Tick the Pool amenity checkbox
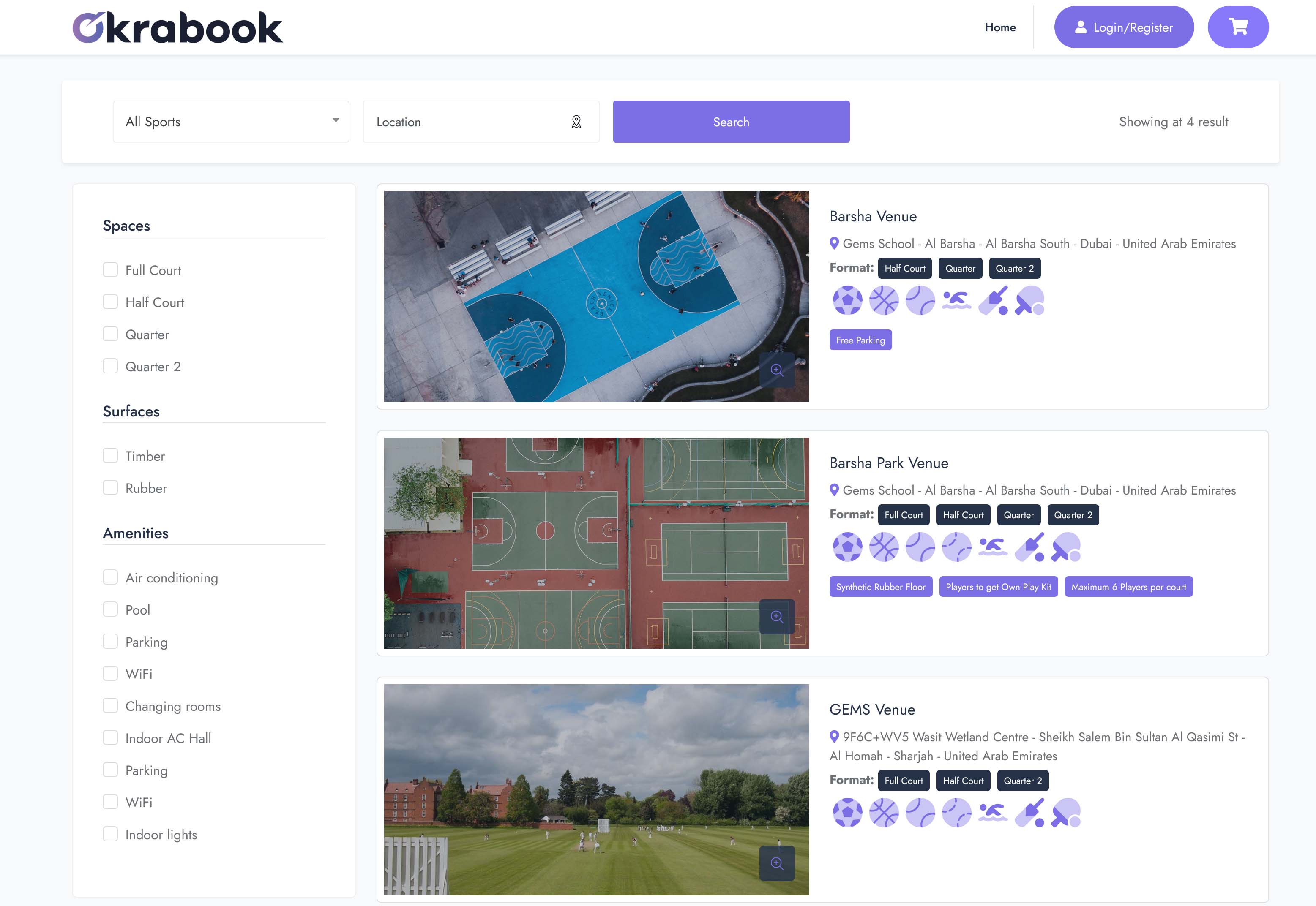Viewport: 1316px width, 906px height. [110, 609]
